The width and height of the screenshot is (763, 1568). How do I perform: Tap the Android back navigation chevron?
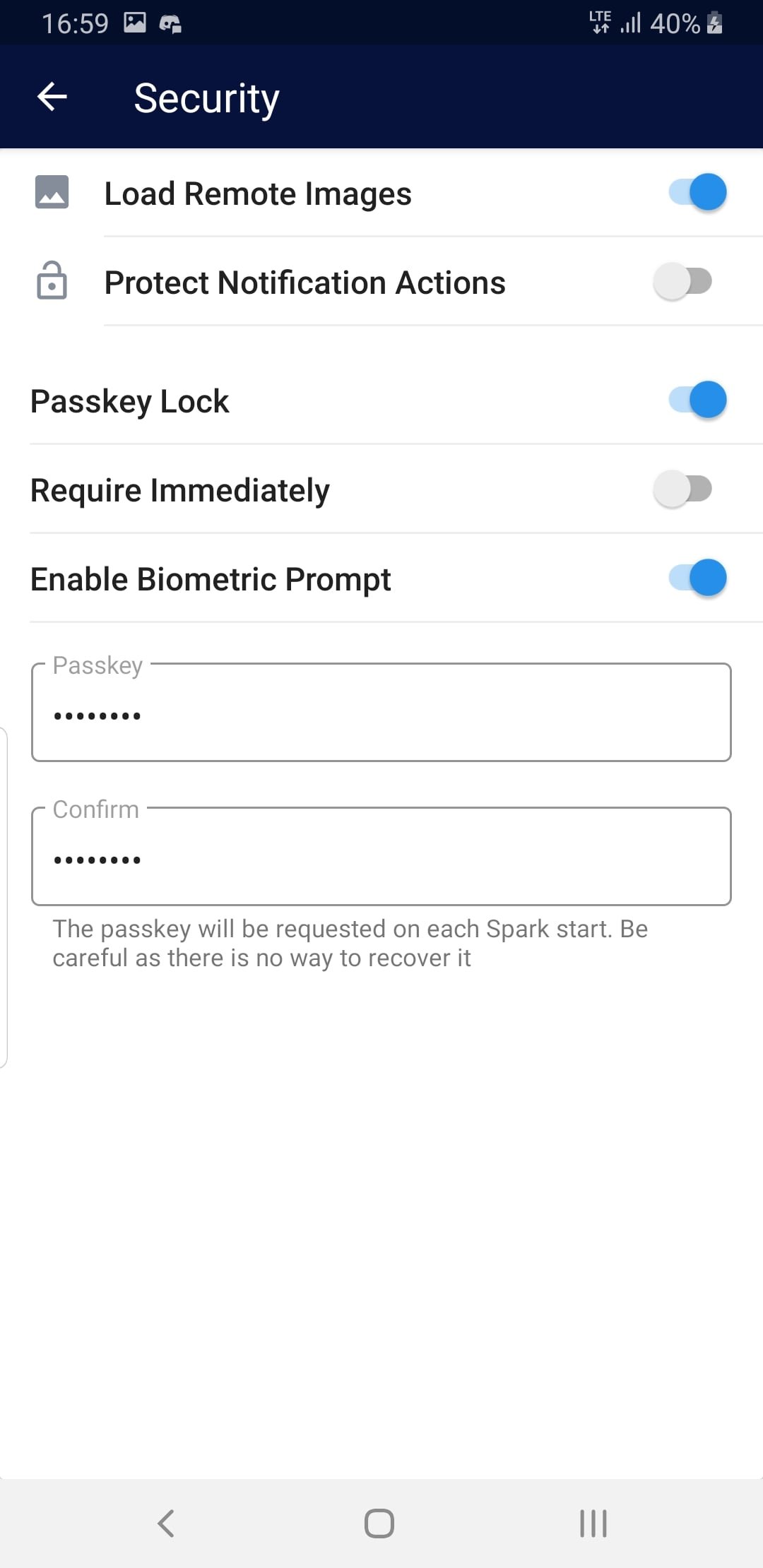166,1524
